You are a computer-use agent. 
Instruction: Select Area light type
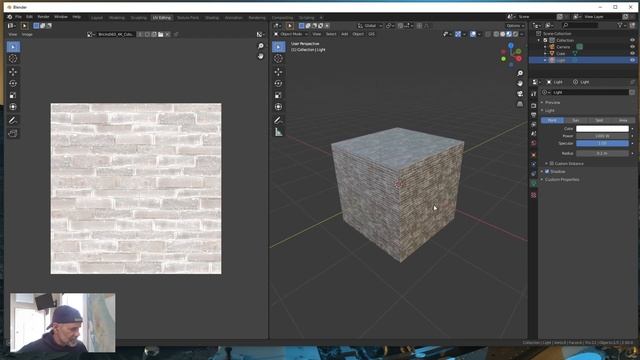pos(623,120)
